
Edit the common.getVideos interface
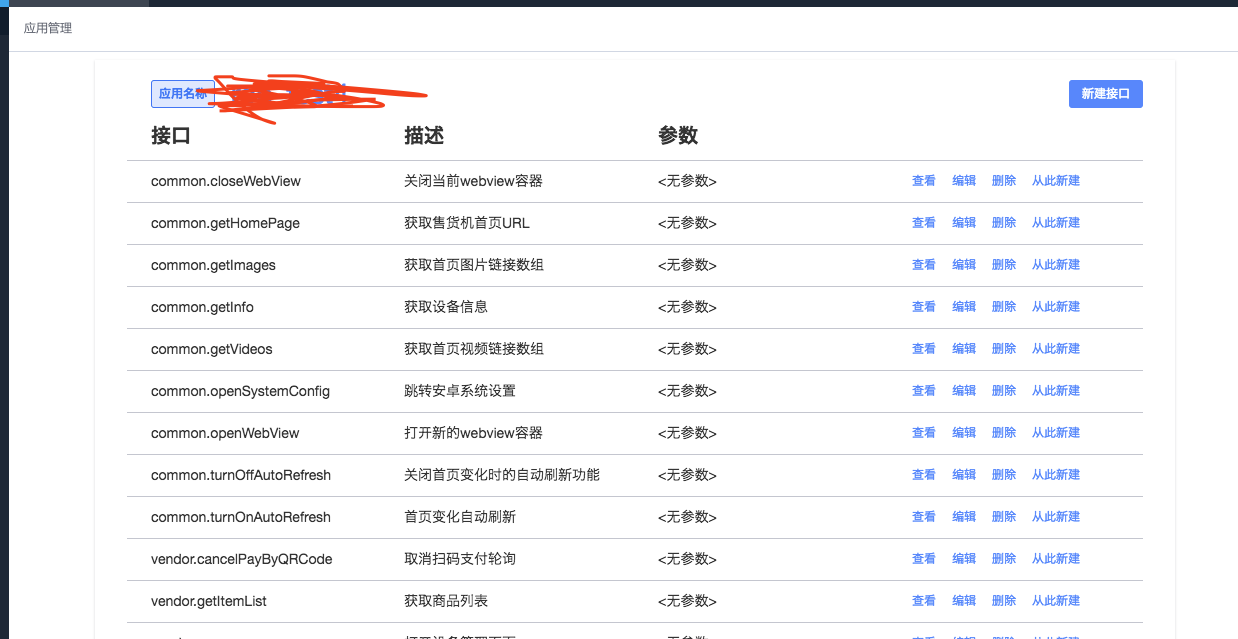(x=964, y=349)
